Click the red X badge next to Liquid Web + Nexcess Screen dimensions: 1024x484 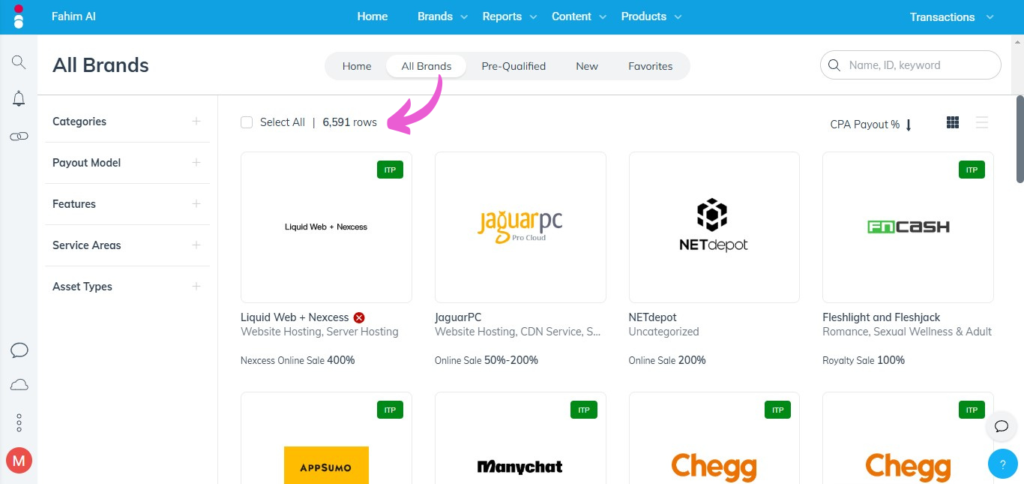359,317
